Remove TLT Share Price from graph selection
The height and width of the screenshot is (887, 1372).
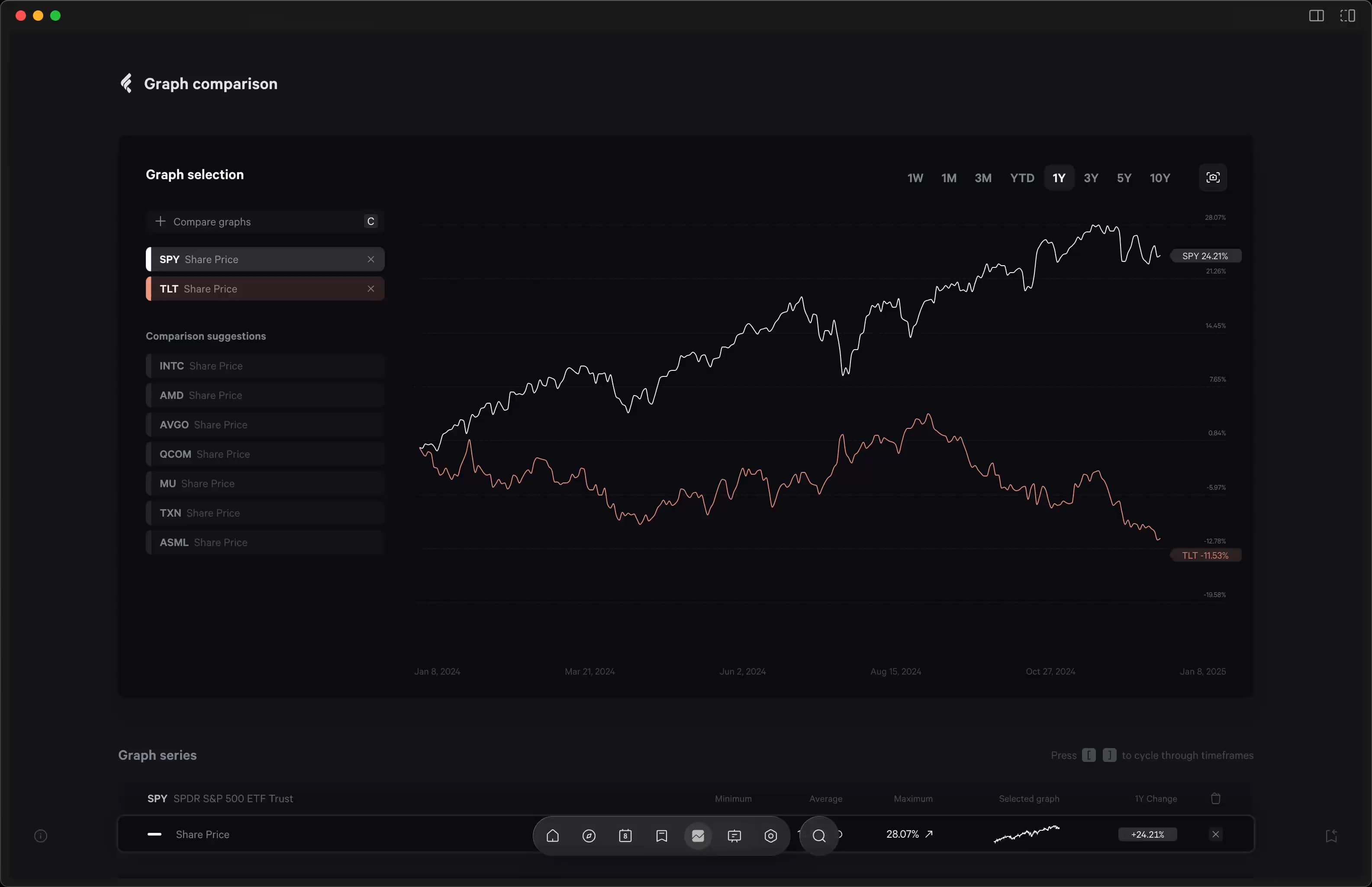(371, 289)
